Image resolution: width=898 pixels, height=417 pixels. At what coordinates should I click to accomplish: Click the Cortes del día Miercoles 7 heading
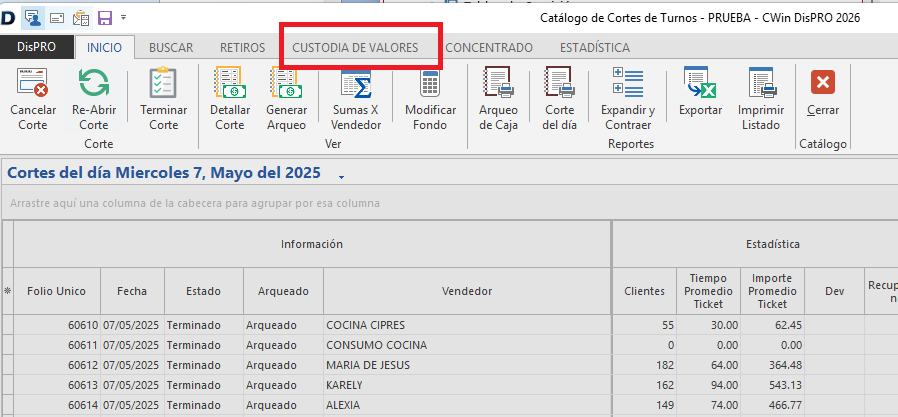click(x=164, y=173)
